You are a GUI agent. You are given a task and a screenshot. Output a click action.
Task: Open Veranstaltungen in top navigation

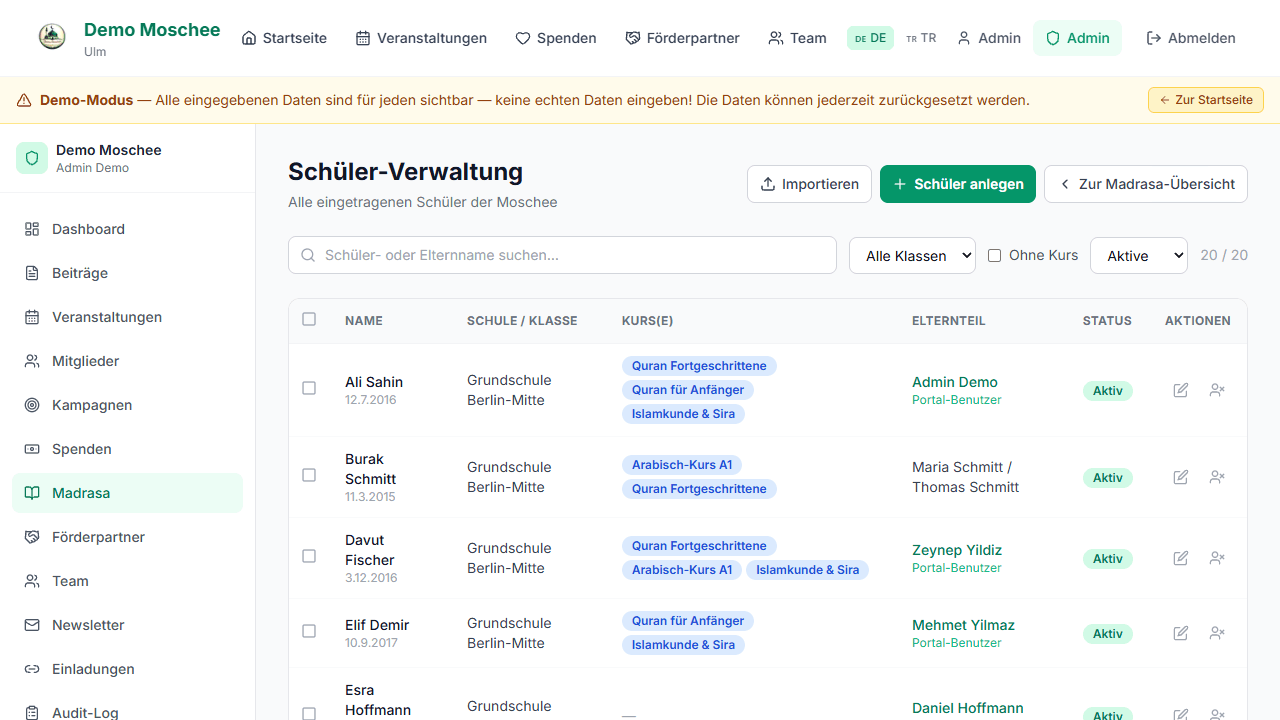(x=422, y=38)
